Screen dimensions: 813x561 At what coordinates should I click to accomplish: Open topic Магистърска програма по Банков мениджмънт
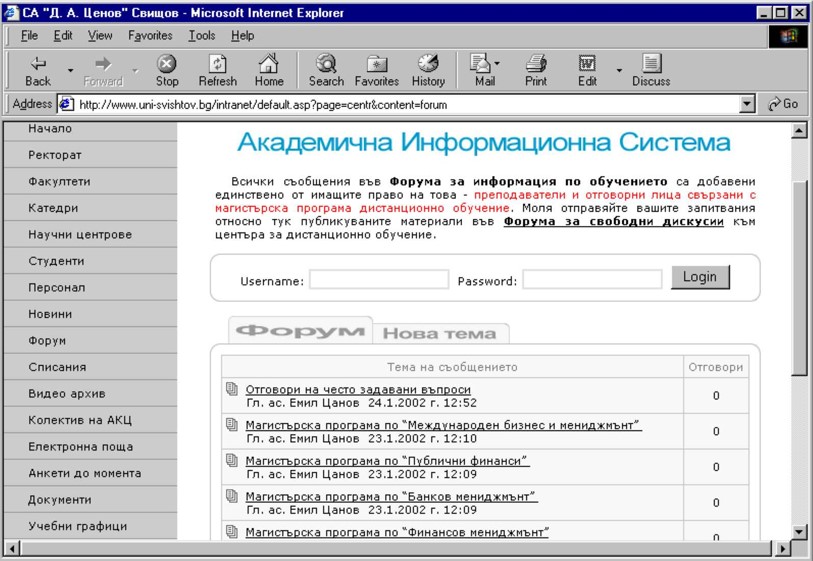(x=391, y=497)
